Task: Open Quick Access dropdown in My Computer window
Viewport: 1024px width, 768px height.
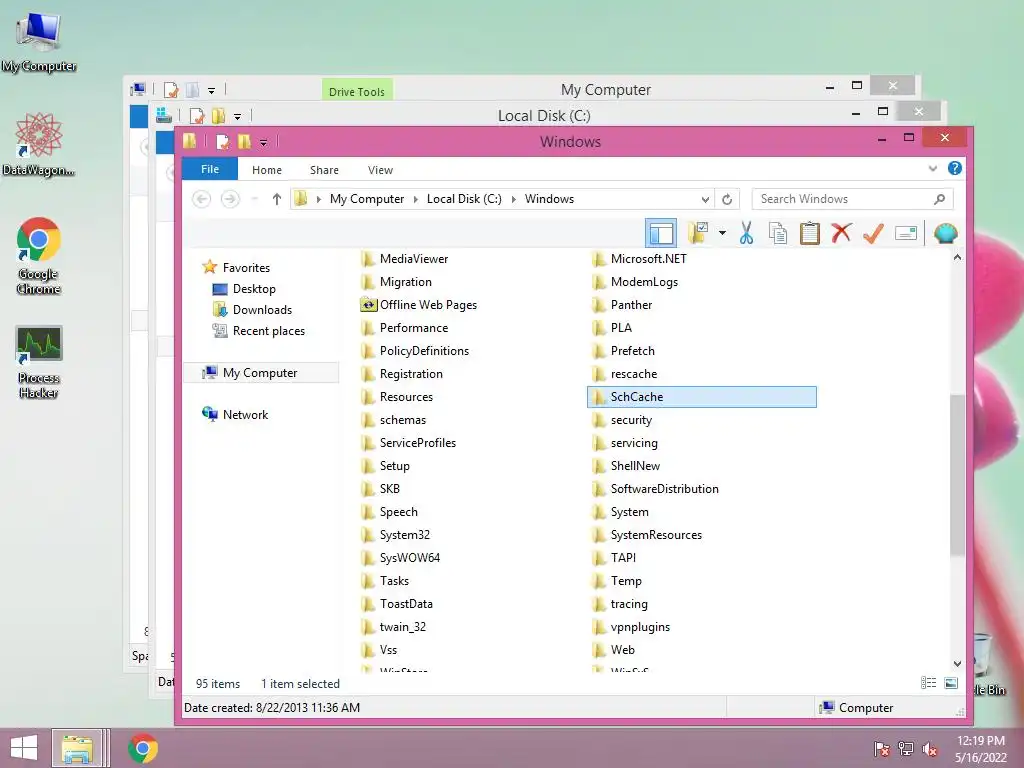Action: coord(212,90)
